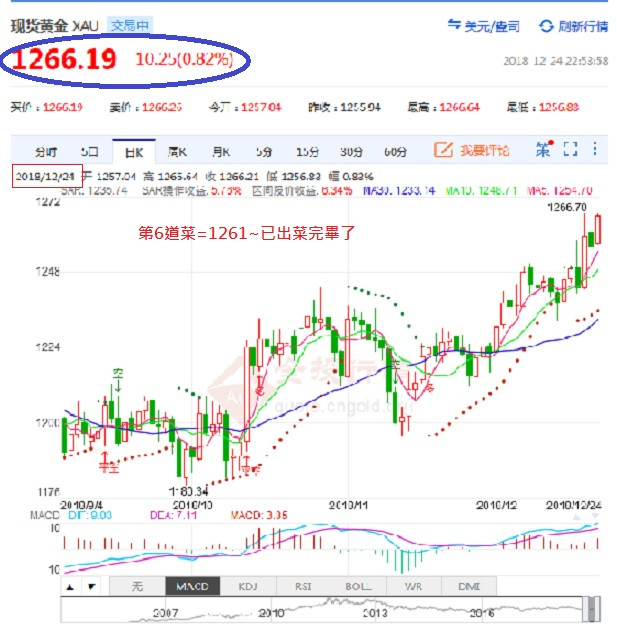Click the MA5 moving average label
Viewport: 617px width, 631px height.
point(560,191)
